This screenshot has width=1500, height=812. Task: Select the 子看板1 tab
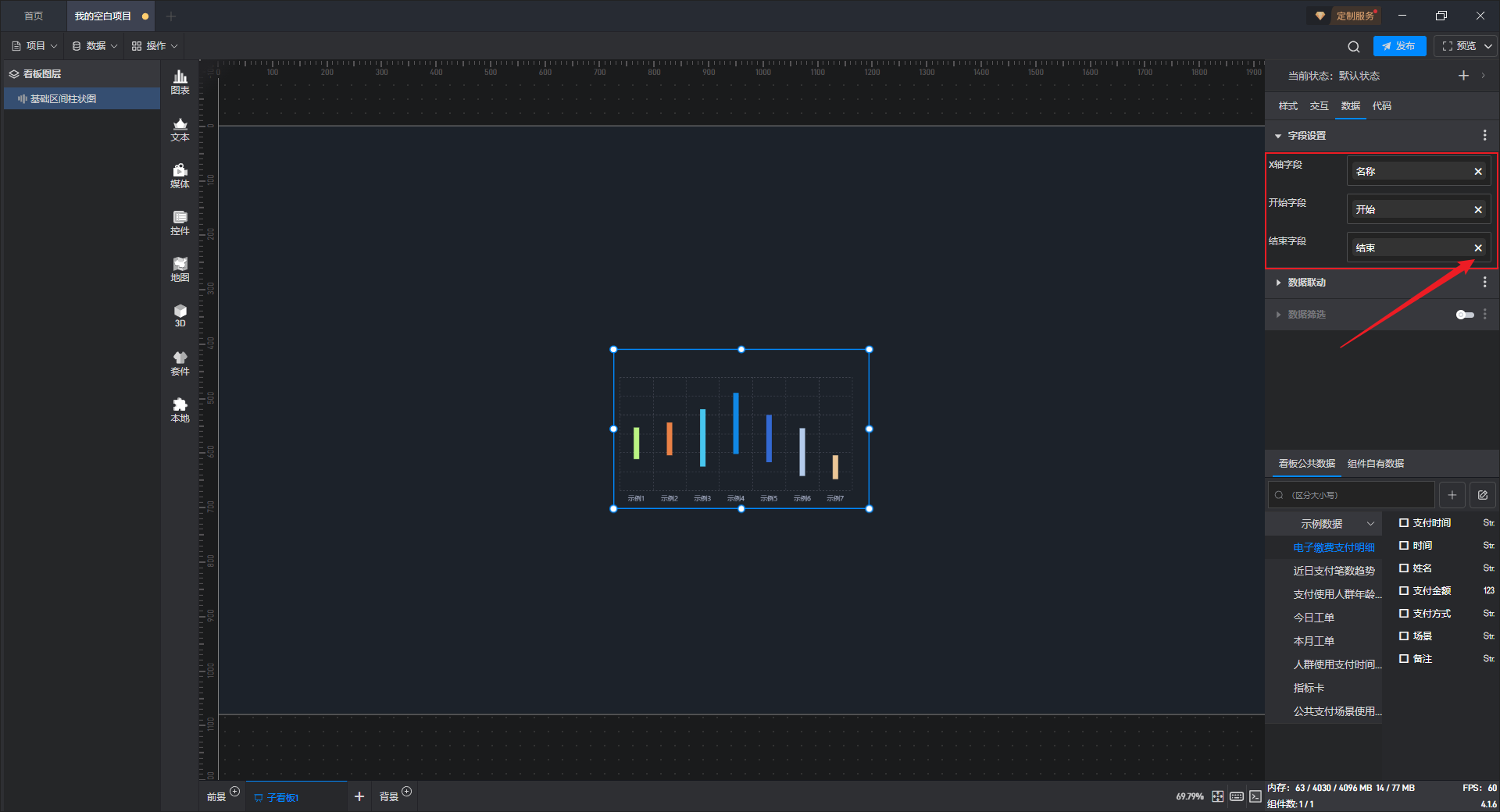pyautogui.click(x=297, y=797)
